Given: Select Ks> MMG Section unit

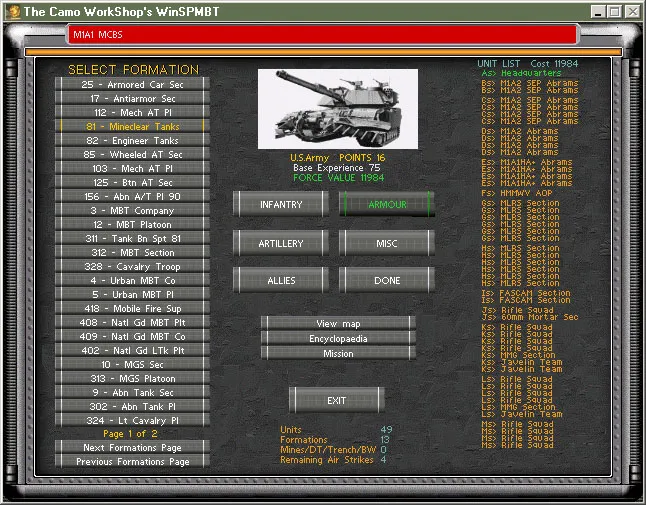Looking at the screenshot, I should click(518, 355).
